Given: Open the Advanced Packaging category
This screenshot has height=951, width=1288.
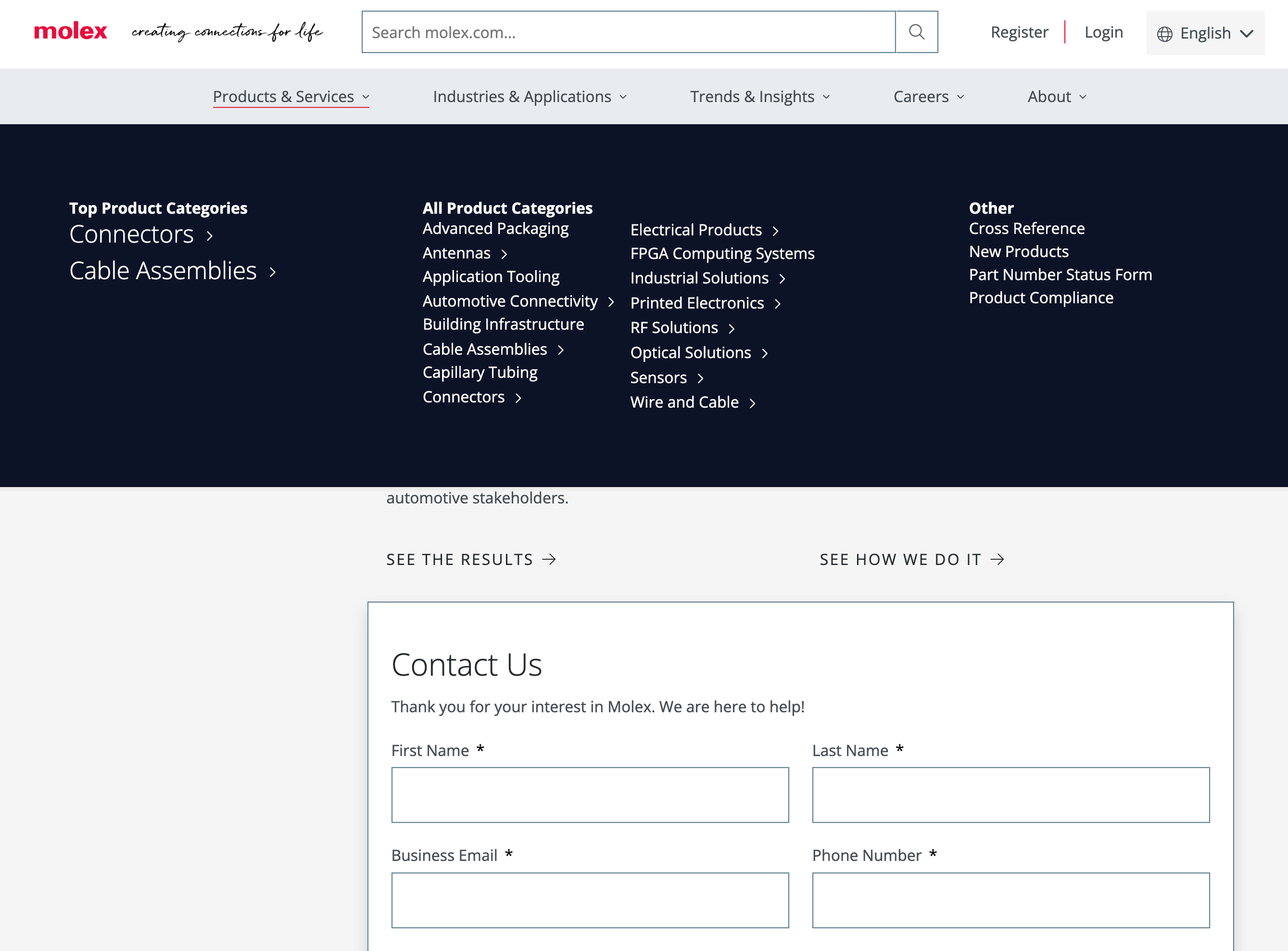Looking at the screenshot, I should pos(495,229).
